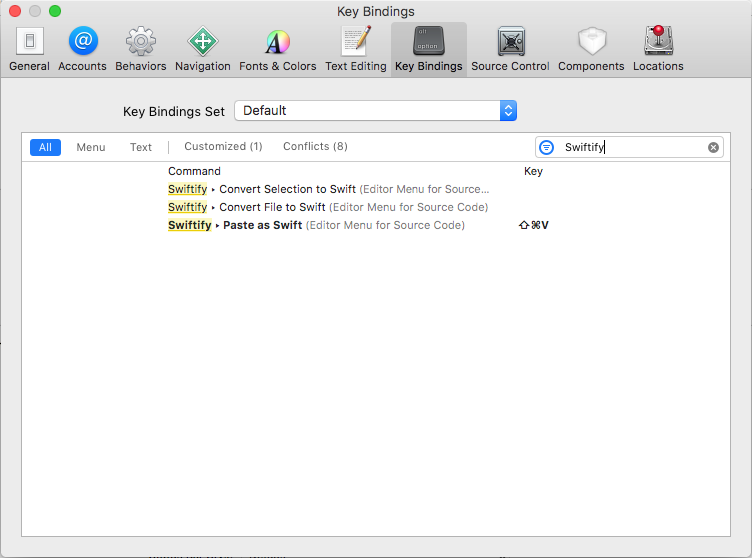Close the Key Bindings window
The width and height of the screenshot is (752, 558).
pyautogui.click(x=15, y=11)
